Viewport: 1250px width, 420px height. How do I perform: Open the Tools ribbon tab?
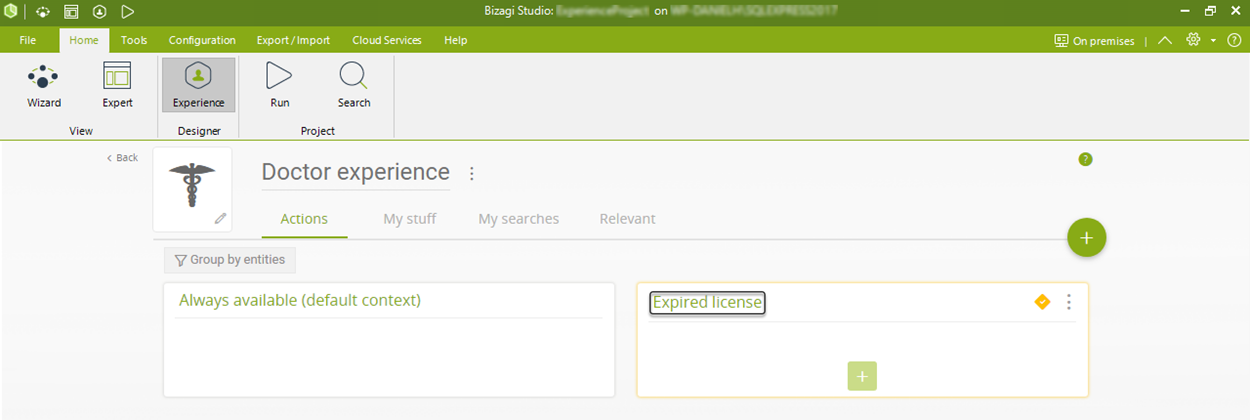pos(134,41)
